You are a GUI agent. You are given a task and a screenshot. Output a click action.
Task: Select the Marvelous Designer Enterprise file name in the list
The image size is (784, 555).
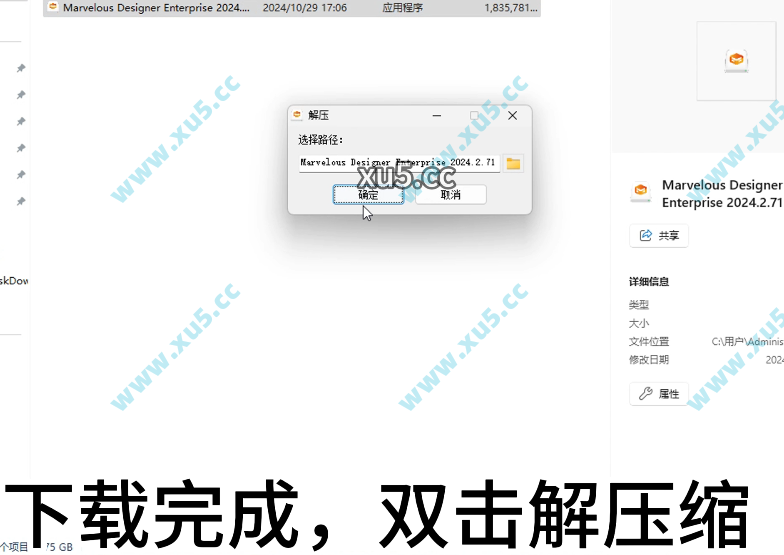156,7
